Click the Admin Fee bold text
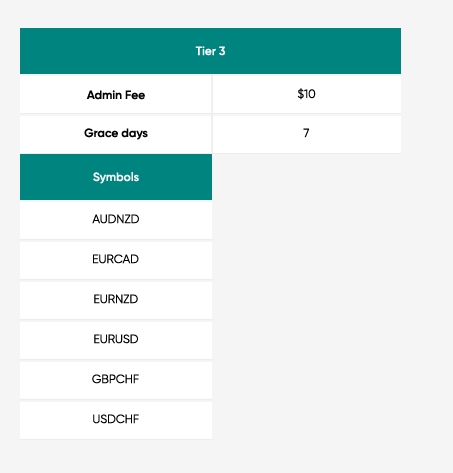This screenshot has width=453, height=473. 116,95
